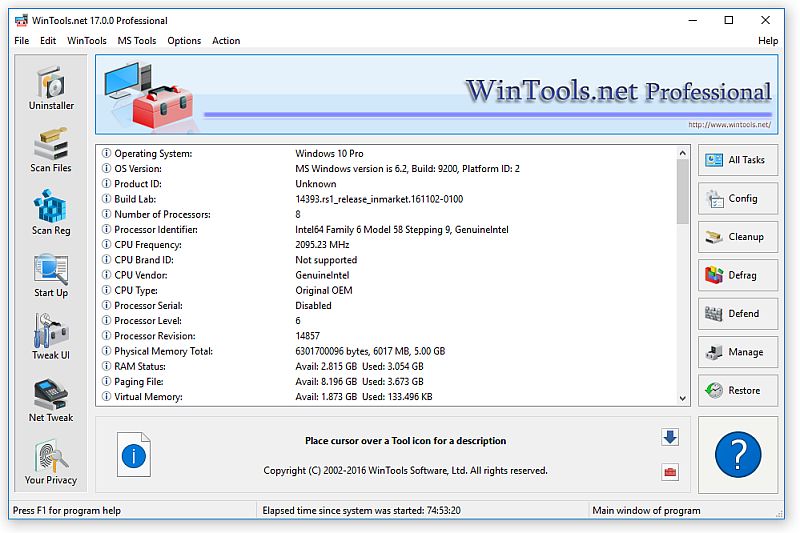This screenshot has width=800, height=533.
Task: Click the small red toolbox icon
Action: point(669,472)
